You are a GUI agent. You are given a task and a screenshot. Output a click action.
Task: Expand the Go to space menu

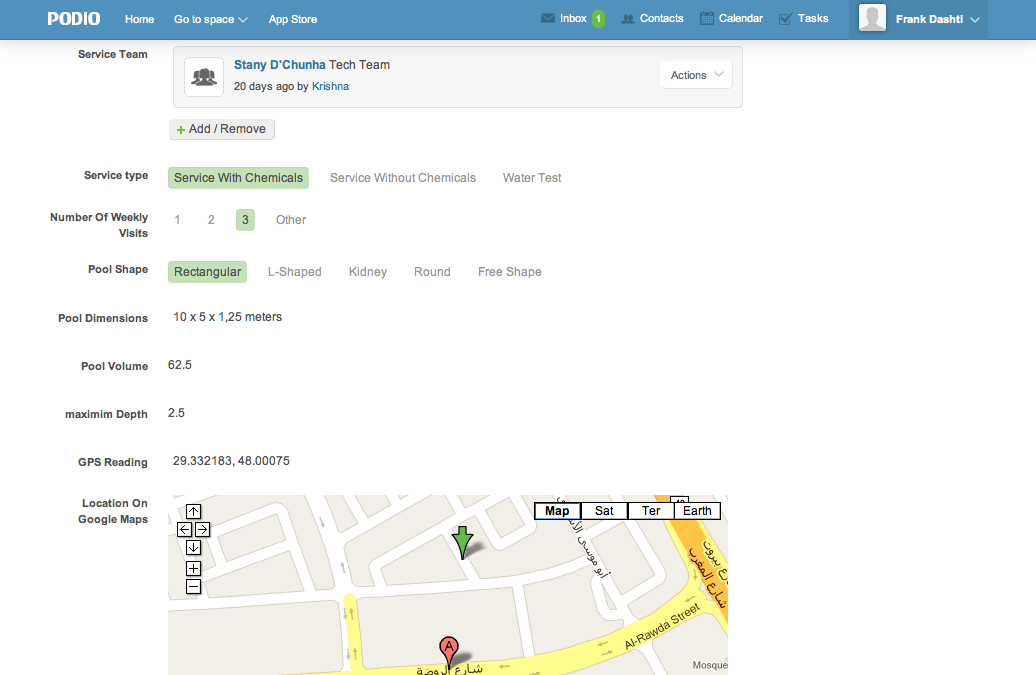pos(210,19)
